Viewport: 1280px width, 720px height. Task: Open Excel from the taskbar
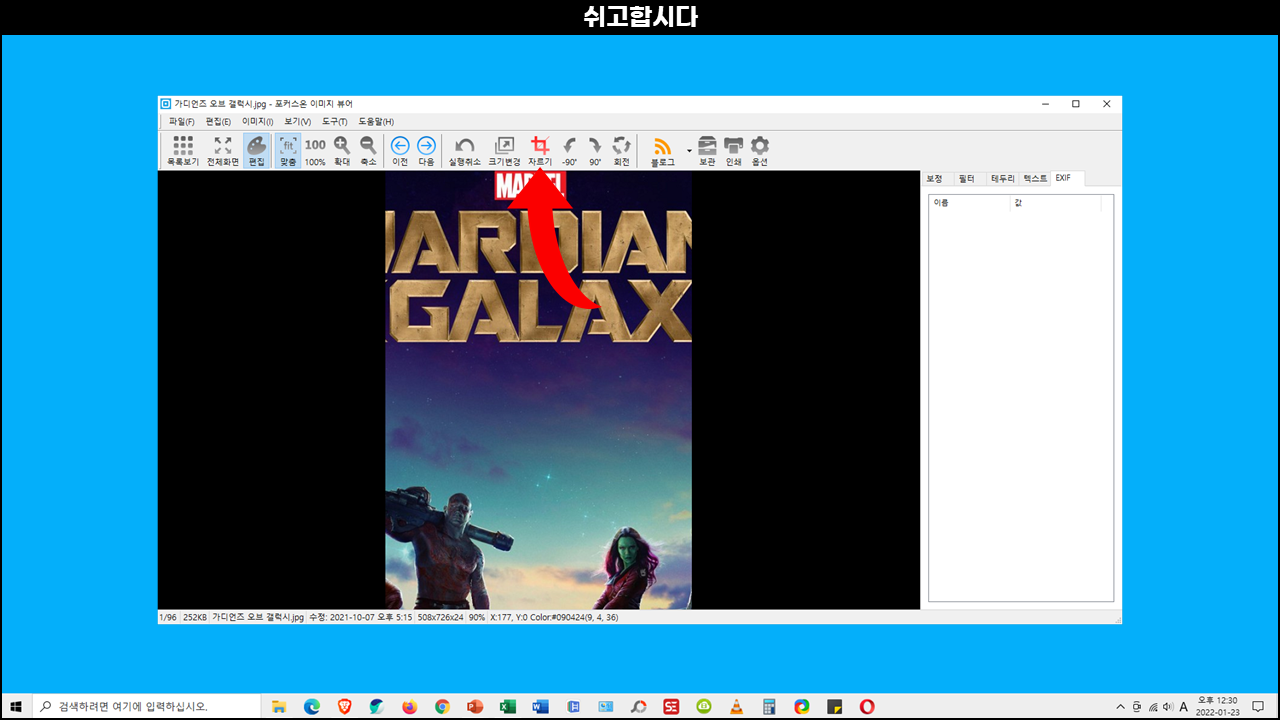(x=507, y=706)
